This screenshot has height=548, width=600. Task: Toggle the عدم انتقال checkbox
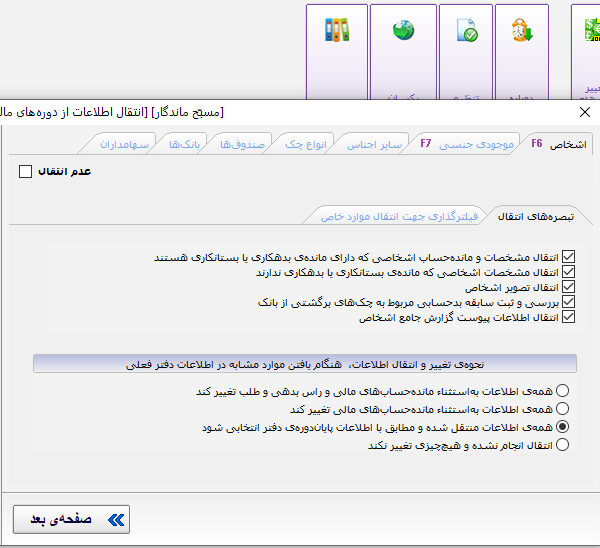(26, 172)
